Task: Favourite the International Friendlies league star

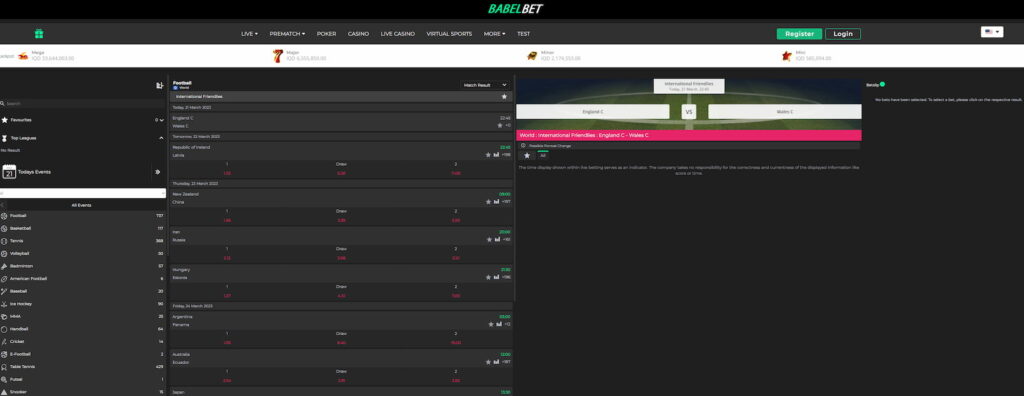Action: (x=504, y=97)
